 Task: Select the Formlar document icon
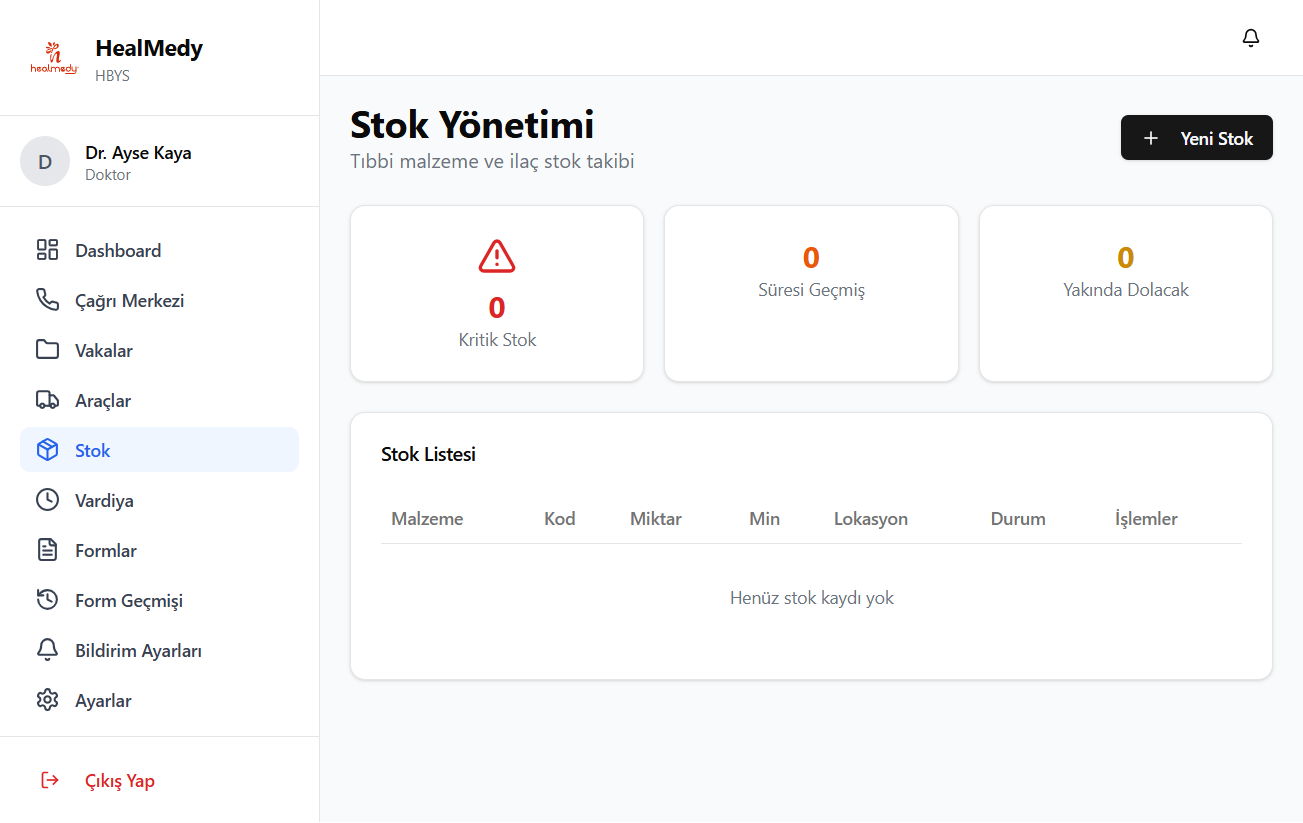tap(47, 549)
